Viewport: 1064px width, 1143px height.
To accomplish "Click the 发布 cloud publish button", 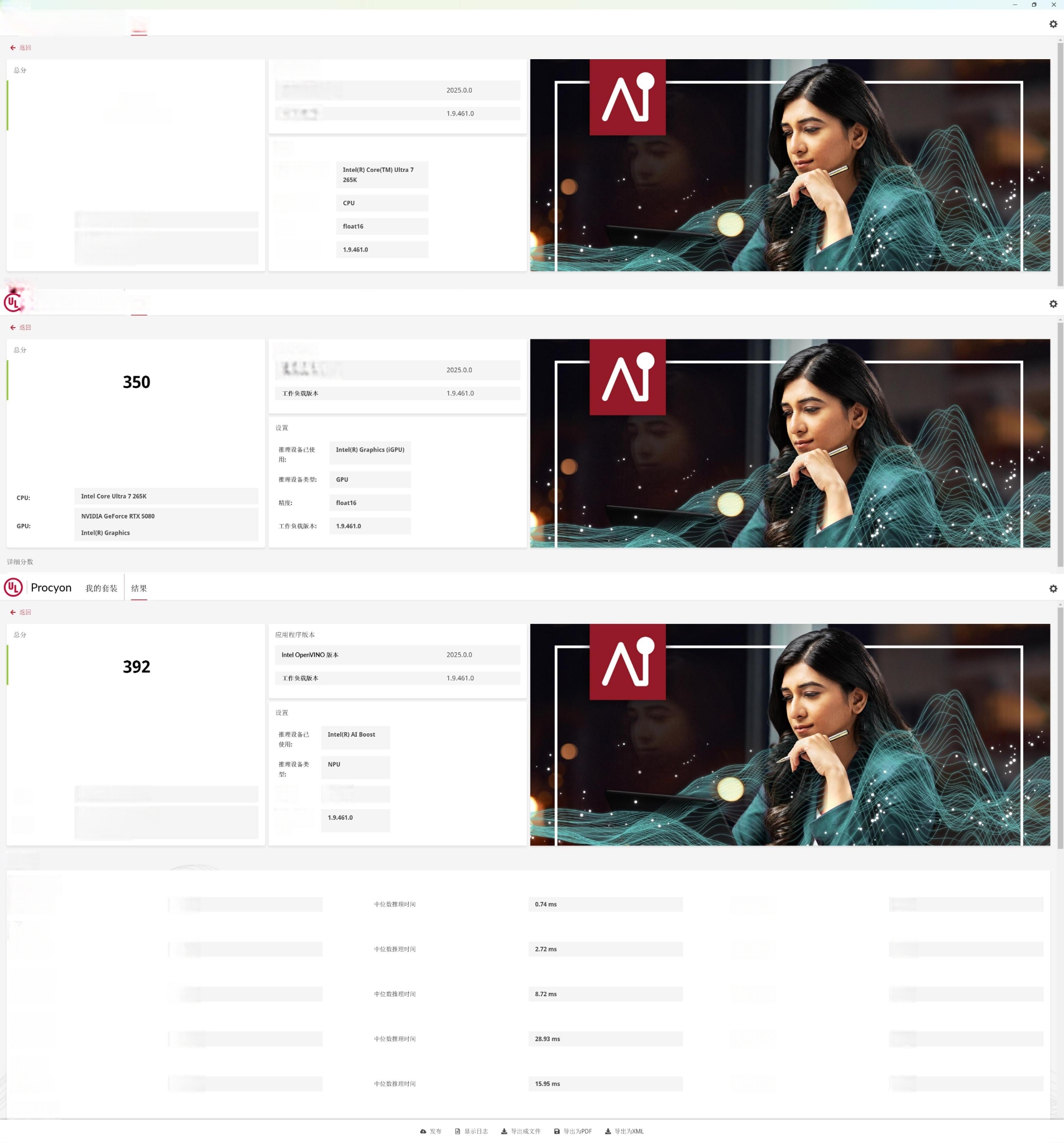I will click(x=431, y=1131).
